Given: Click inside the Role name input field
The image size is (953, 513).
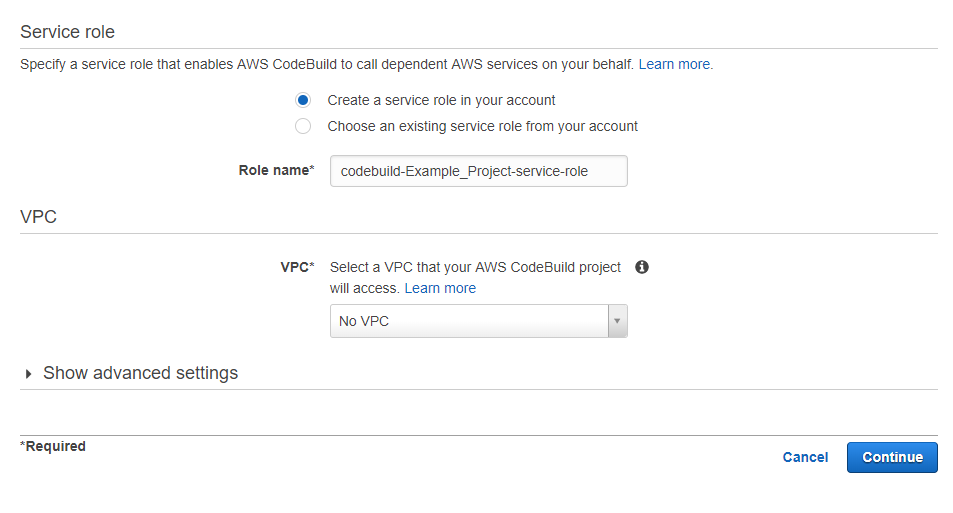Looking at the screenshot, I should (478, 171).
